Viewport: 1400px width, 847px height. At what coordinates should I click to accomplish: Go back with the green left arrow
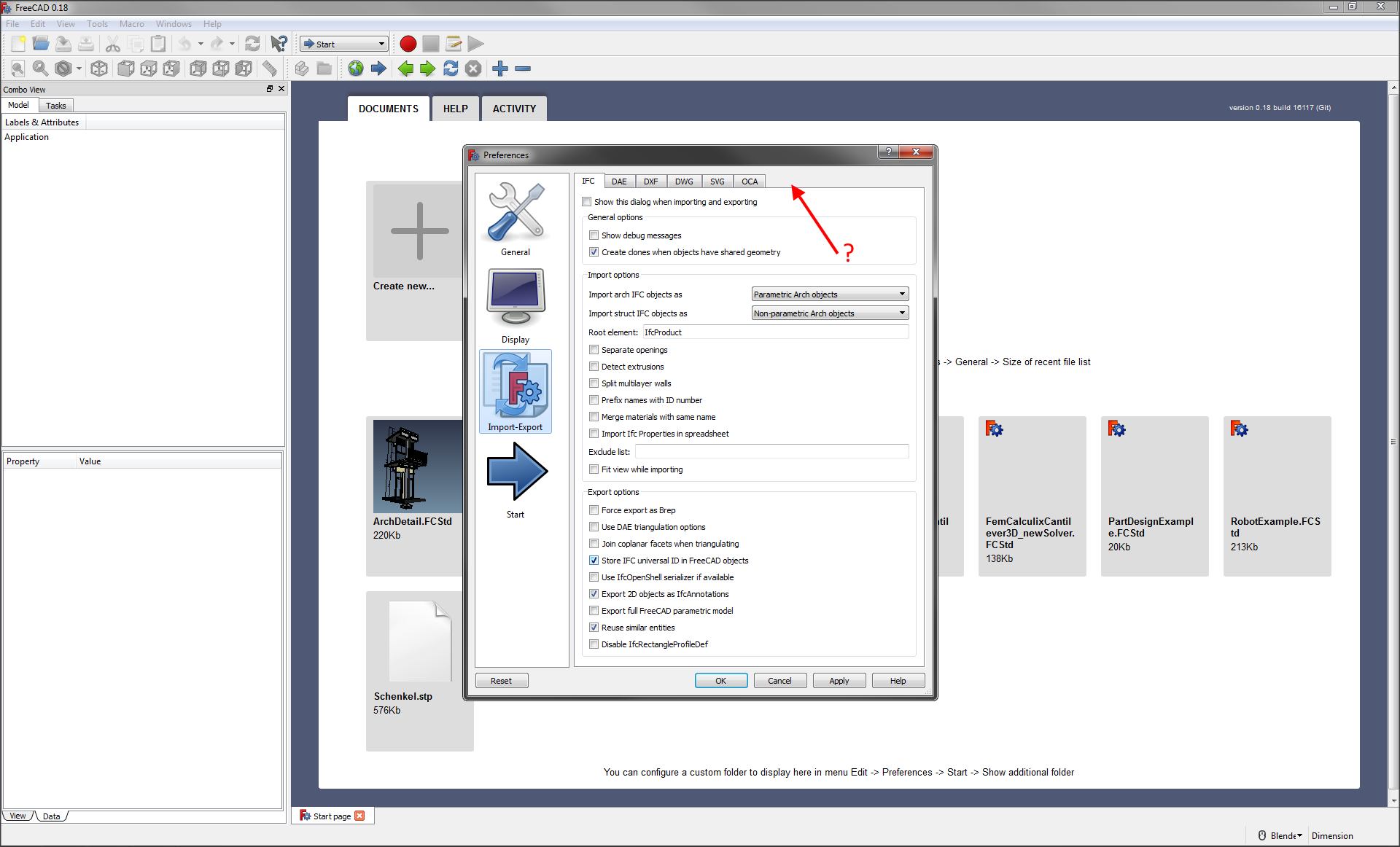(405, 69)
